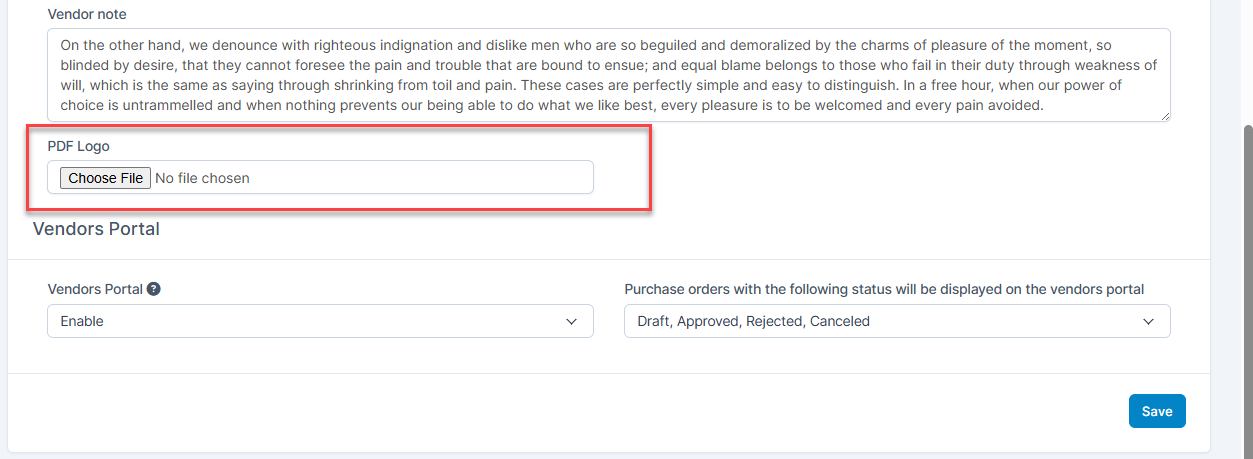Expand the "Draft, Approved, Rejected, Canceled" status selector
1253x459 pixels.
896,322
